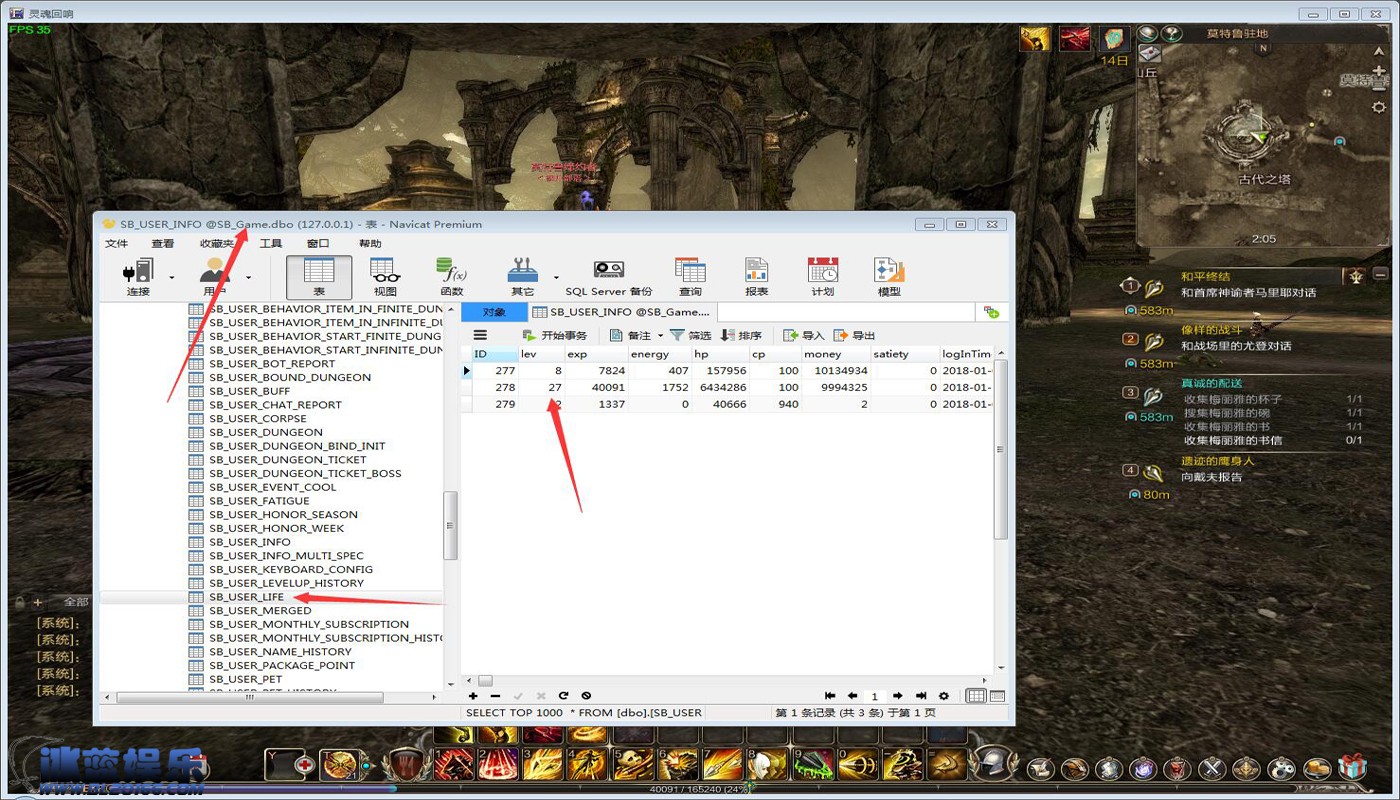Click quest 和平终结 in the game tracker
1400x800 pixels.
(1205, 277)
